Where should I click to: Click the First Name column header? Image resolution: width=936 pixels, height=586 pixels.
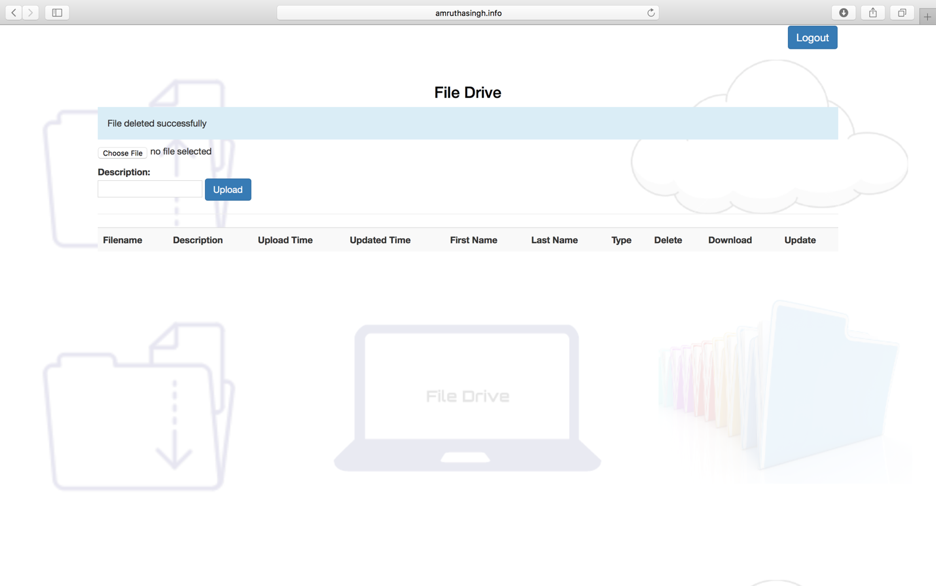(473, 240)
